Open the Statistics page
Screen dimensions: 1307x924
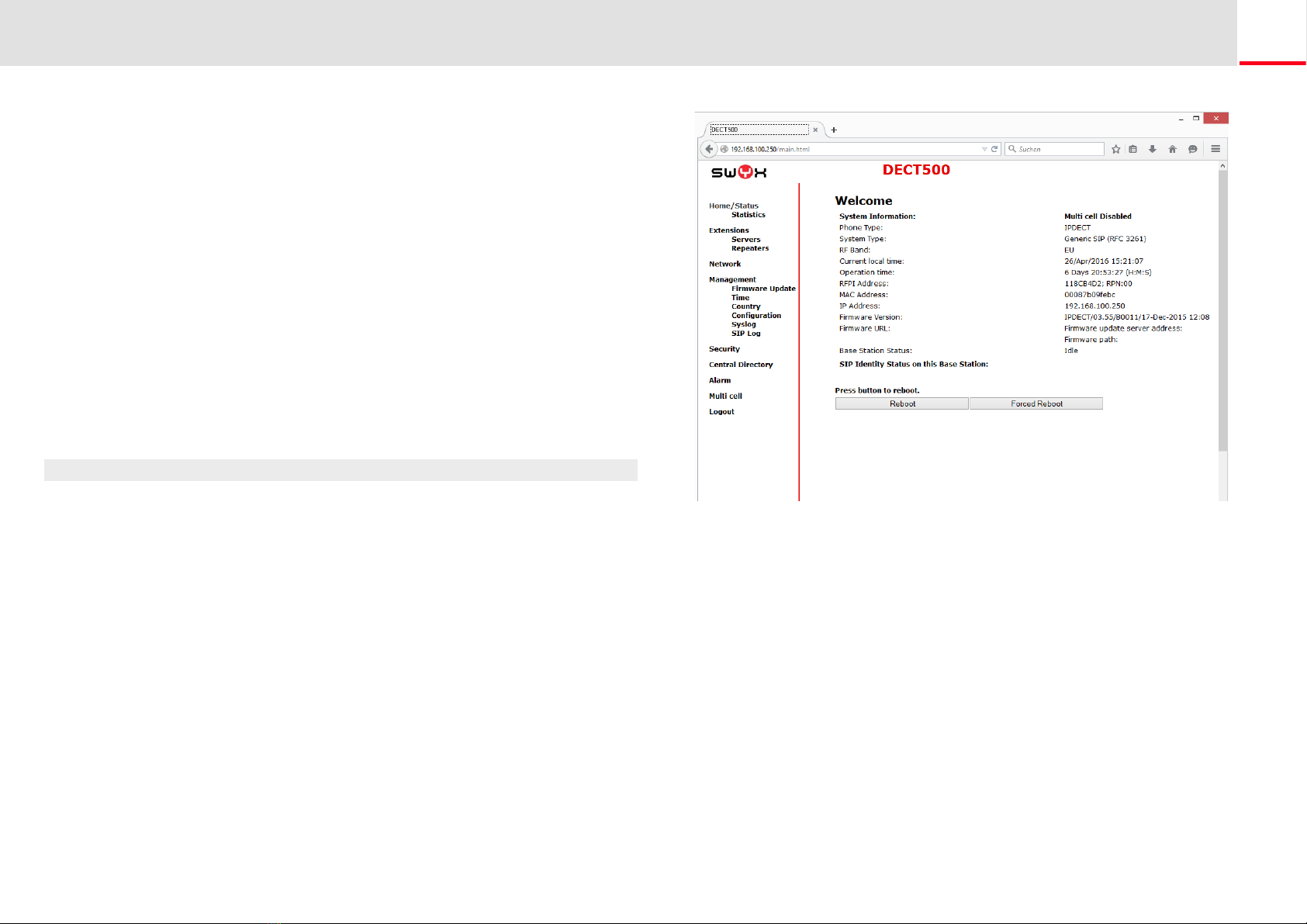[749, 215]
